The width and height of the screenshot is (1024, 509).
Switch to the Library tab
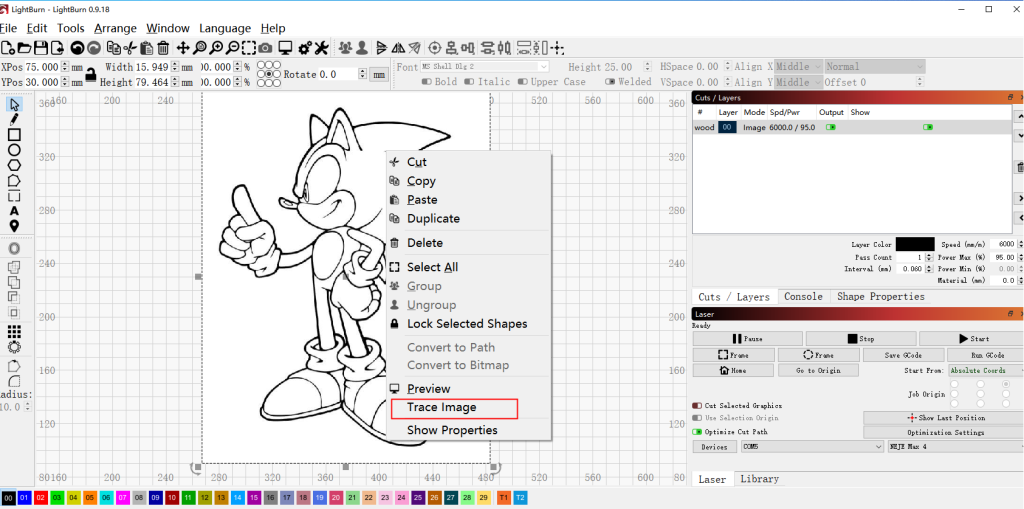point(759,479)
